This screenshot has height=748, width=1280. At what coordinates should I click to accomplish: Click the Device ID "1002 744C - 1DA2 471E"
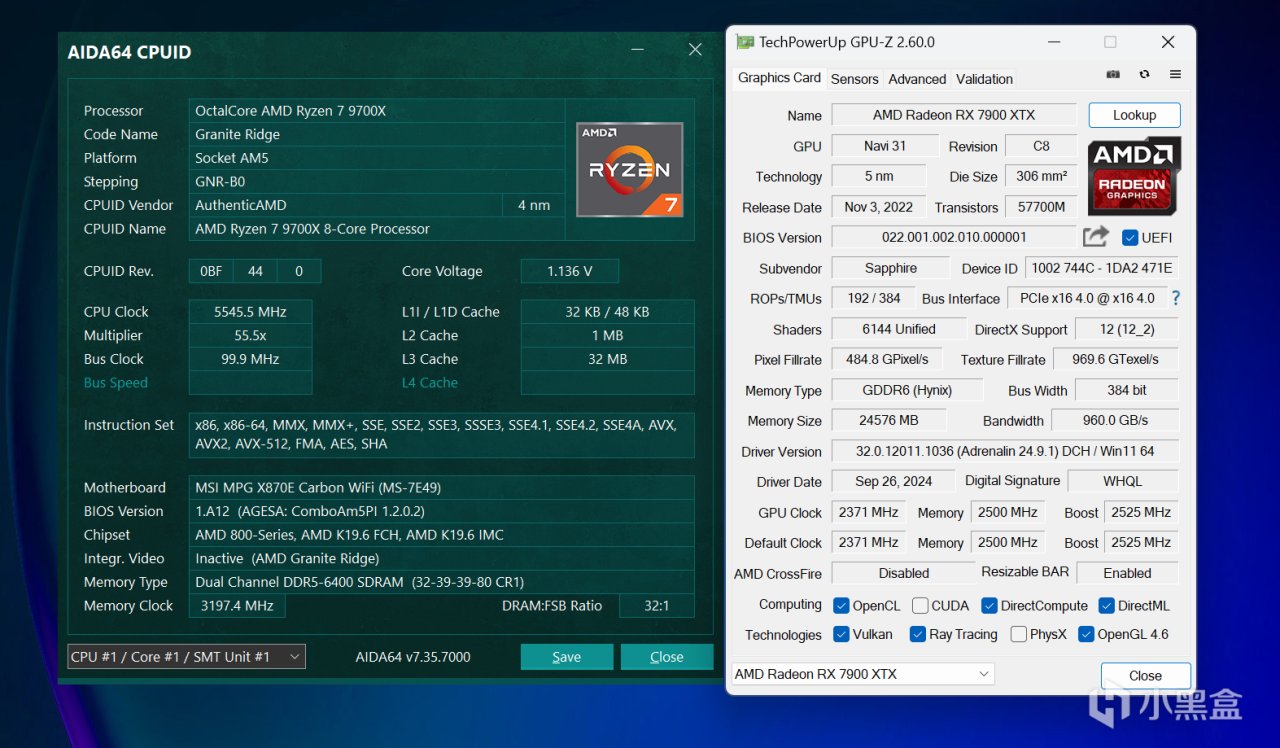click(x=1101, y=268)
